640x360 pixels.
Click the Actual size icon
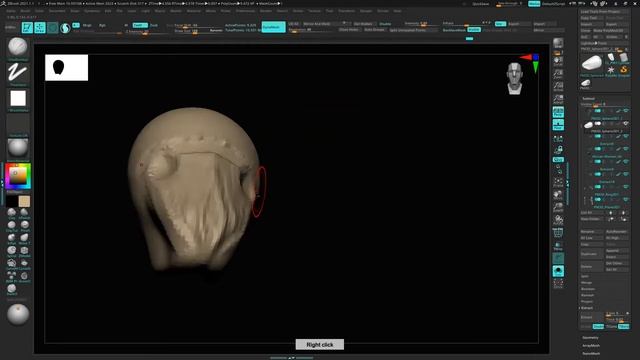pyautogui.click(x=558, y=87)
